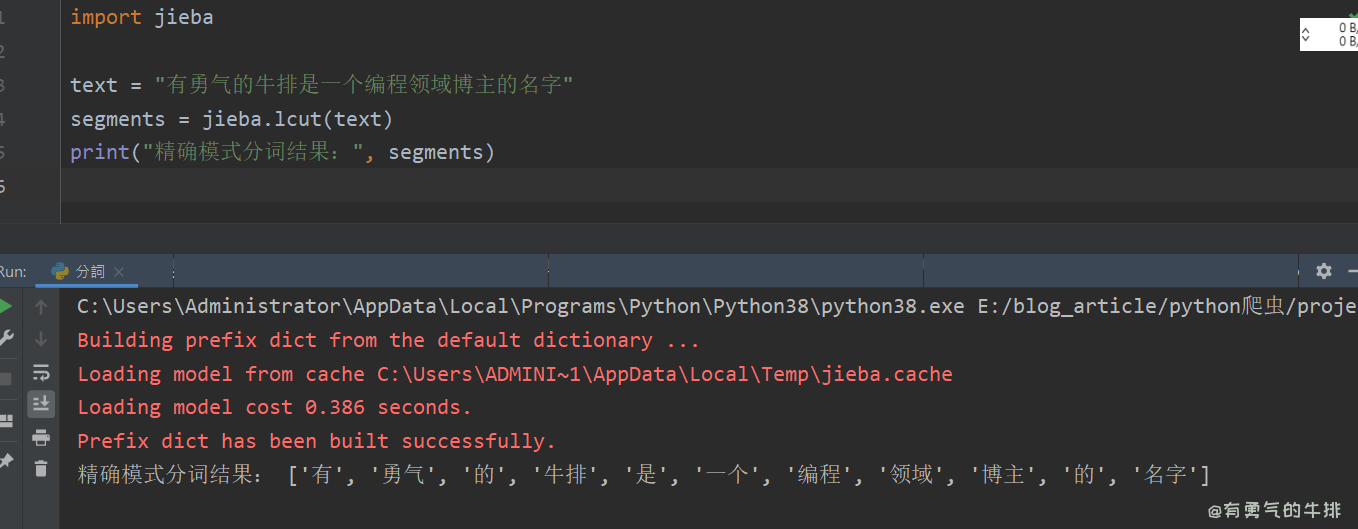This screenshot has width=1358, height=529.
Task: Close the 分詞 run tab
Action: click(x=119, y=272)
